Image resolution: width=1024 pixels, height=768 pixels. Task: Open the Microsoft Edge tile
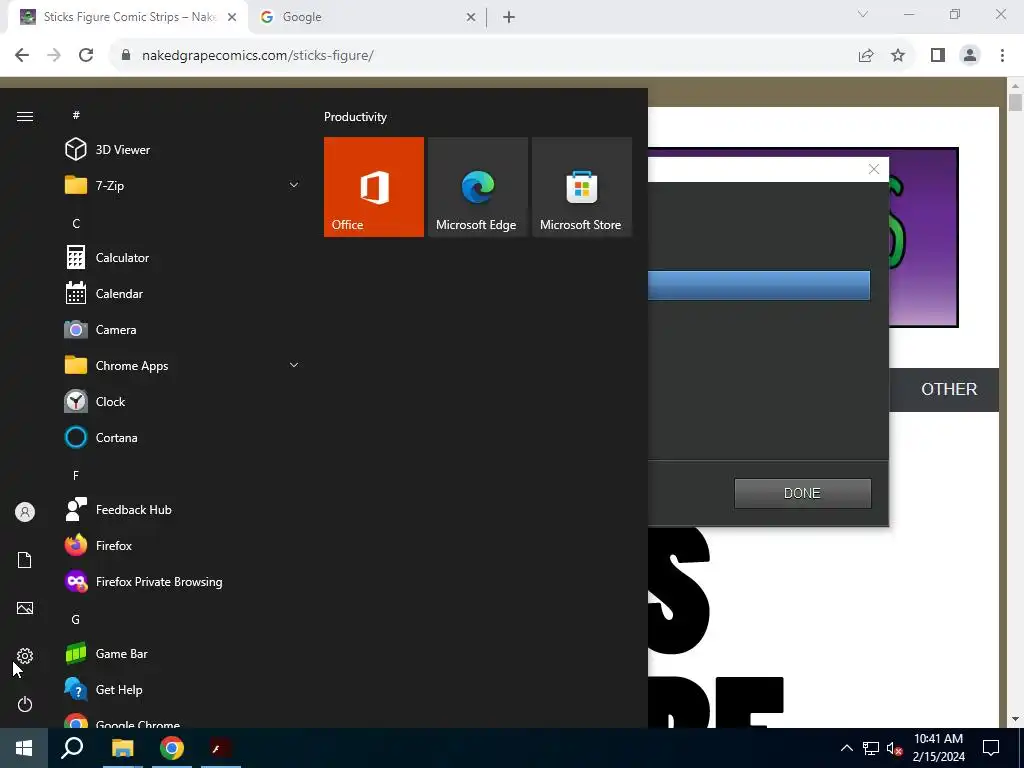[477, 187]
